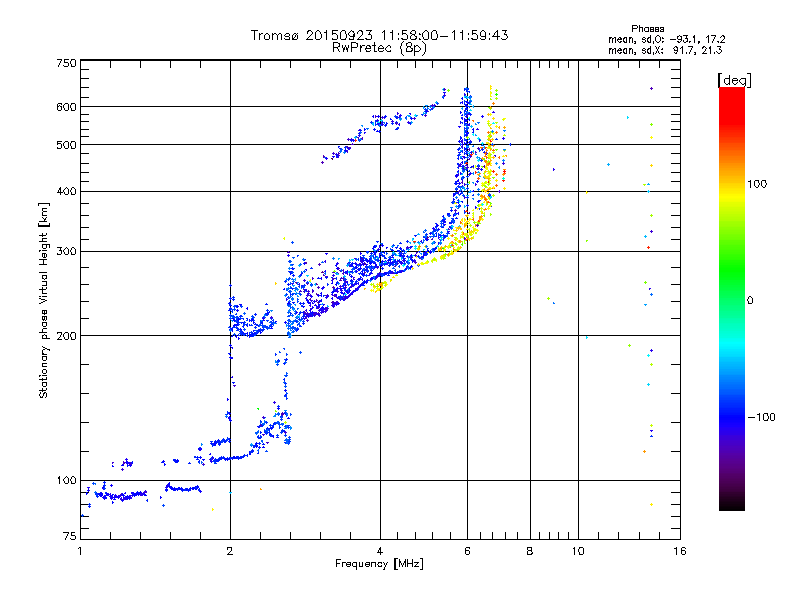Screen dimensions: 800x600
Task: Click the x-axis "16" MHz tick label
Action: [680, 551]
